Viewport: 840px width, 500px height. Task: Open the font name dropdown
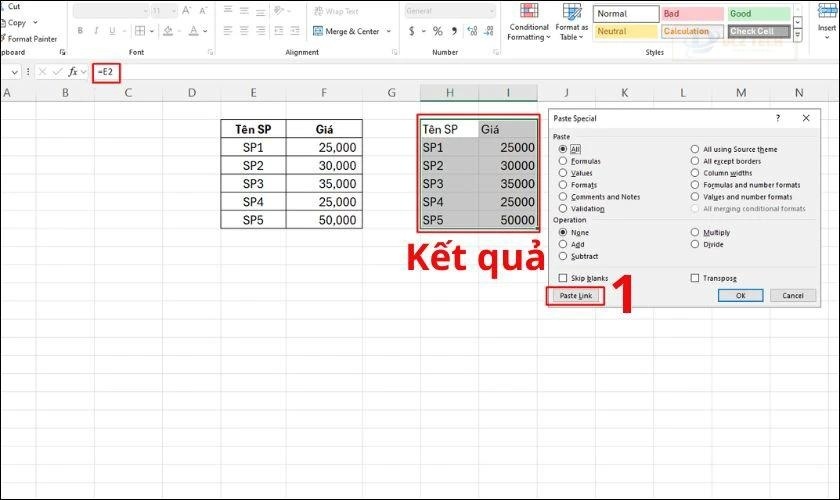click(145, 11)
